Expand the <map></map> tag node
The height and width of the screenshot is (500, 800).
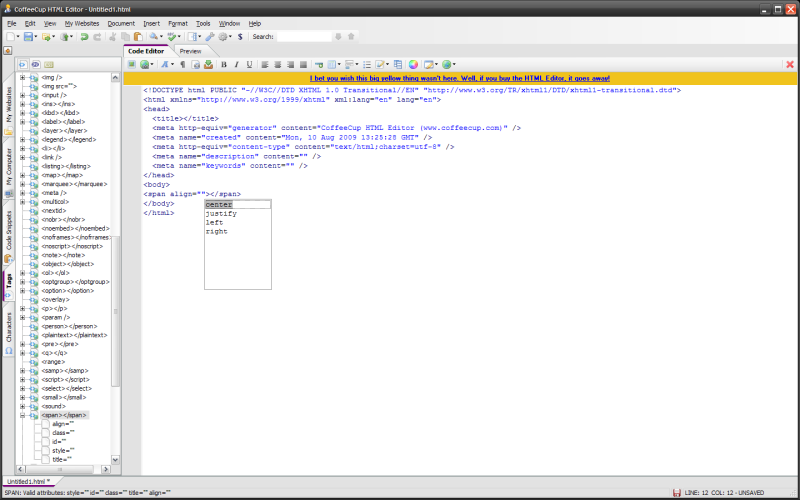click(22, 175)
